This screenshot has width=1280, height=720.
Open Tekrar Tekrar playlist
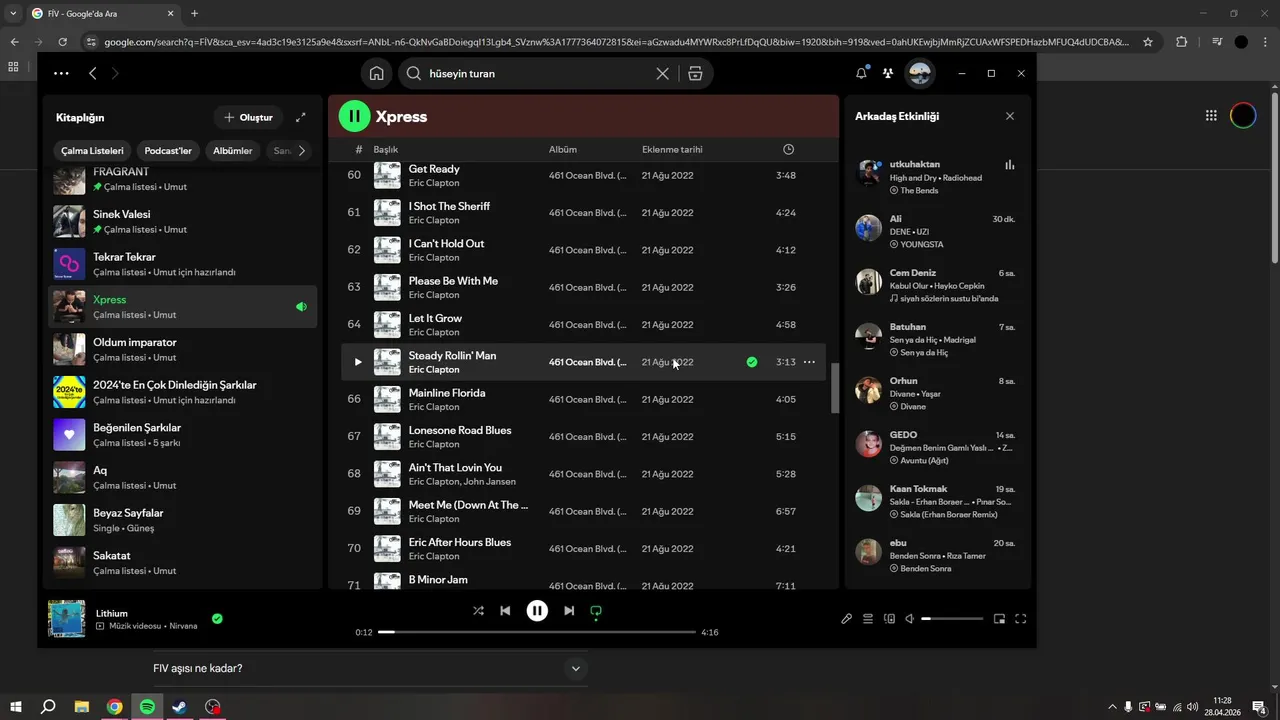182,264
